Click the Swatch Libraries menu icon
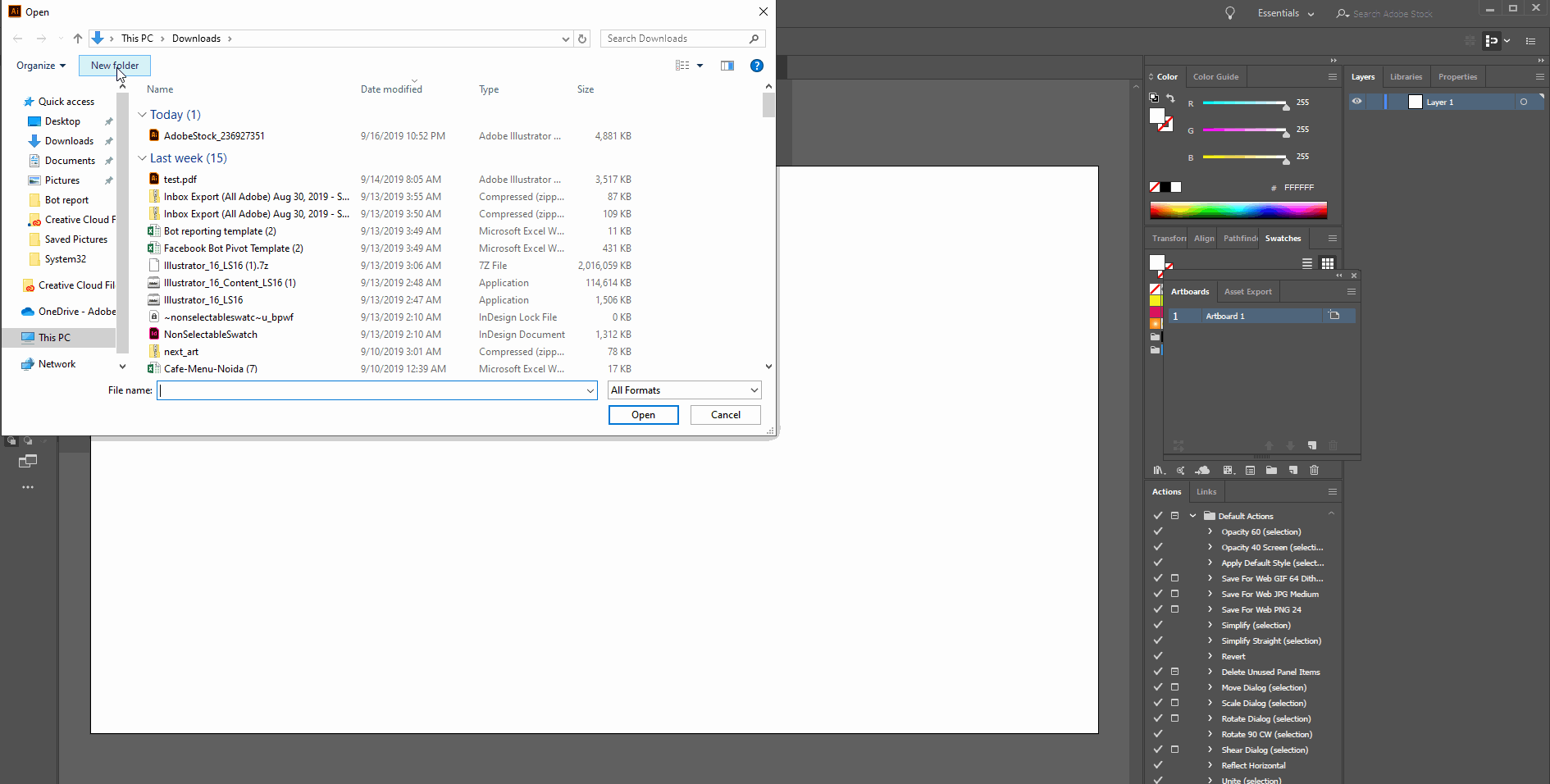Viewport: 1550px width, 784px height. [1159, 471]
